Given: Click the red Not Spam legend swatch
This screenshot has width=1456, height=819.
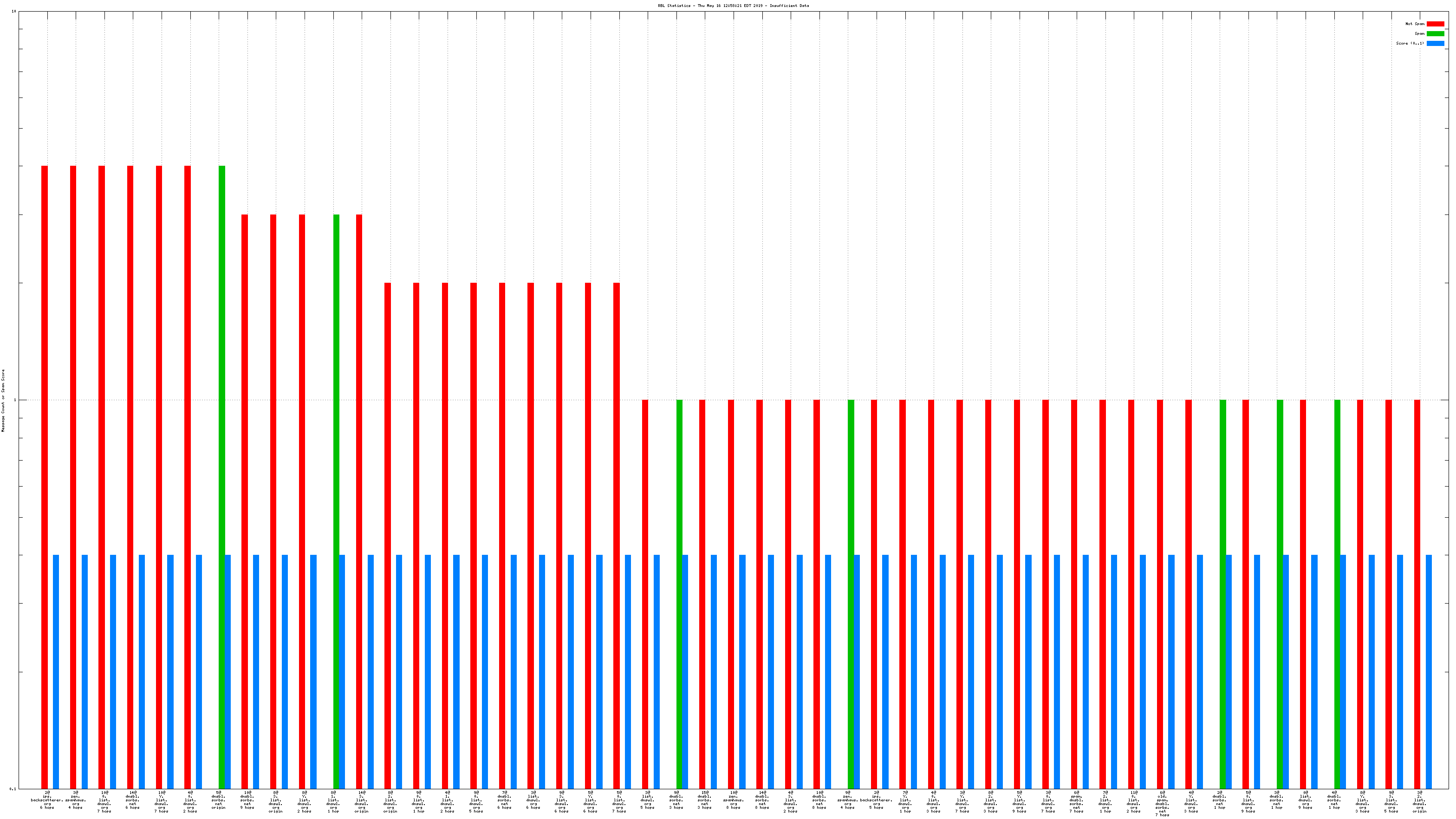Looking at the screenshot, I should point(1435,24).
